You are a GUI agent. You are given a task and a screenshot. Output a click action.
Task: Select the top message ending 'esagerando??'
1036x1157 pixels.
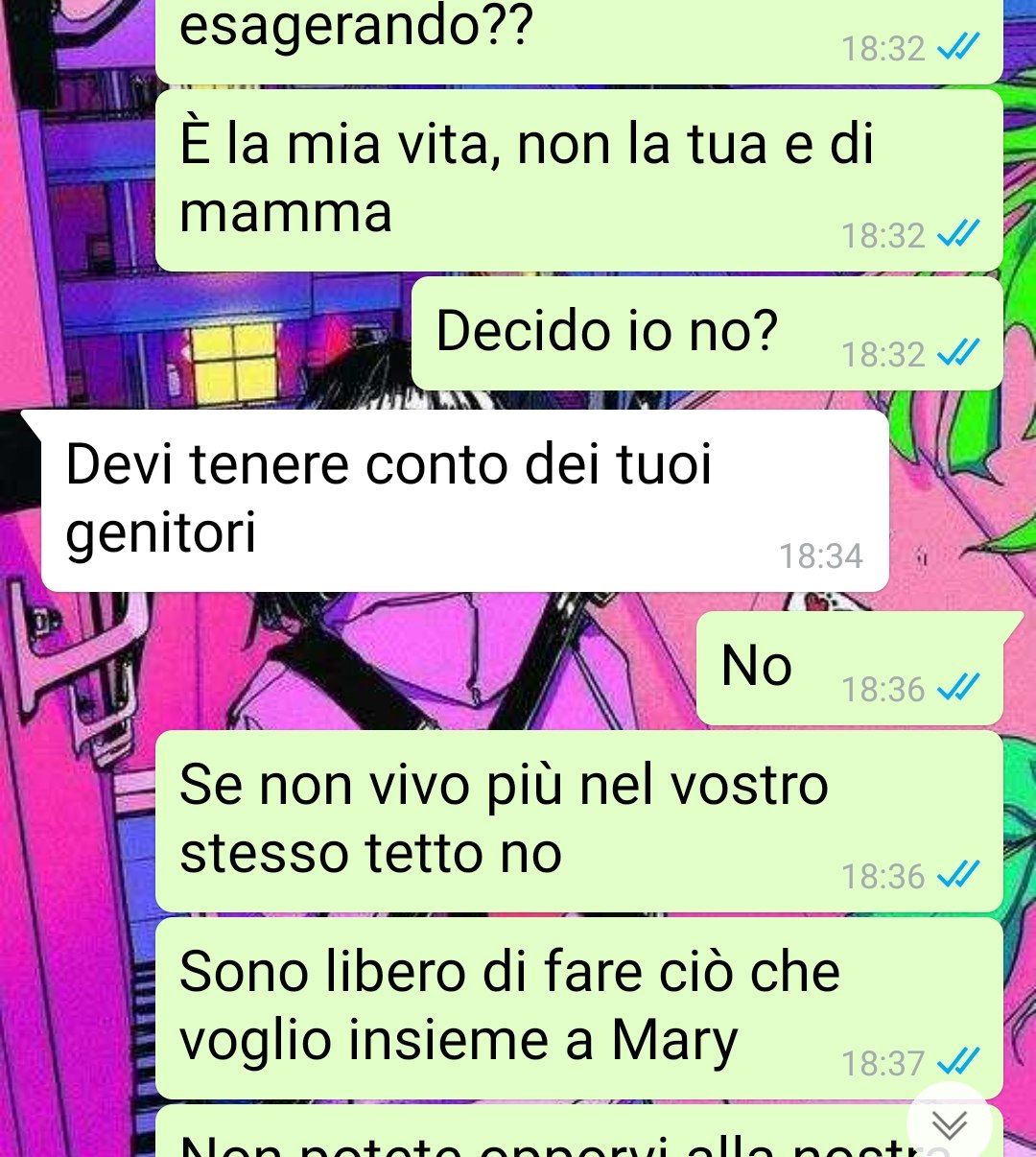click(x=579, y=40)
